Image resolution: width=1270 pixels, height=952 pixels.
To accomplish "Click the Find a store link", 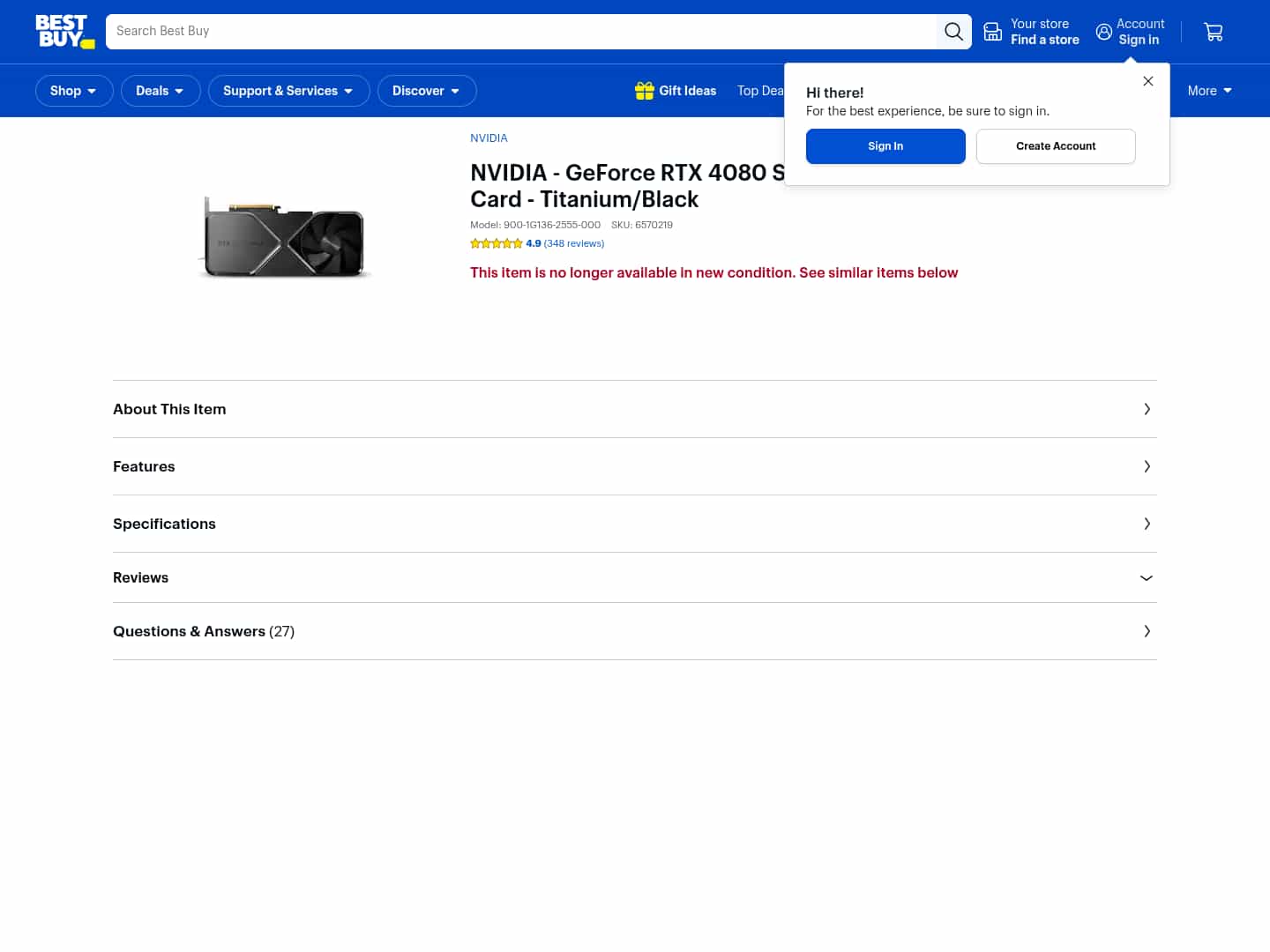I will [x=1045, y=40].
